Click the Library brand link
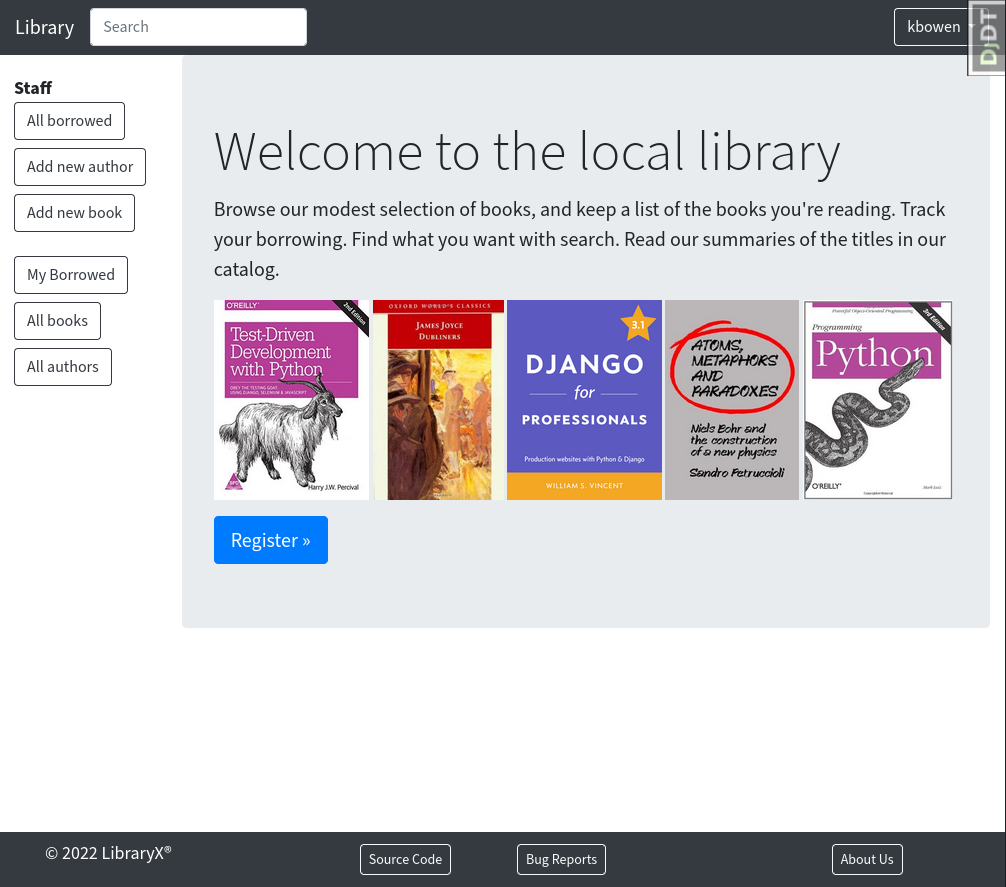 (44, 27)
